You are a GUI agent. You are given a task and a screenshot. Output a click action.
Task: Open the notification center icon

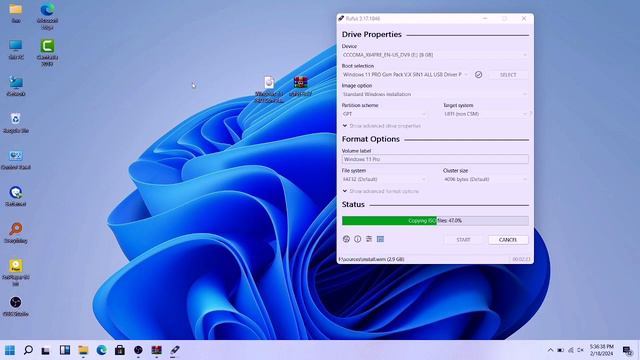(628, 350)
